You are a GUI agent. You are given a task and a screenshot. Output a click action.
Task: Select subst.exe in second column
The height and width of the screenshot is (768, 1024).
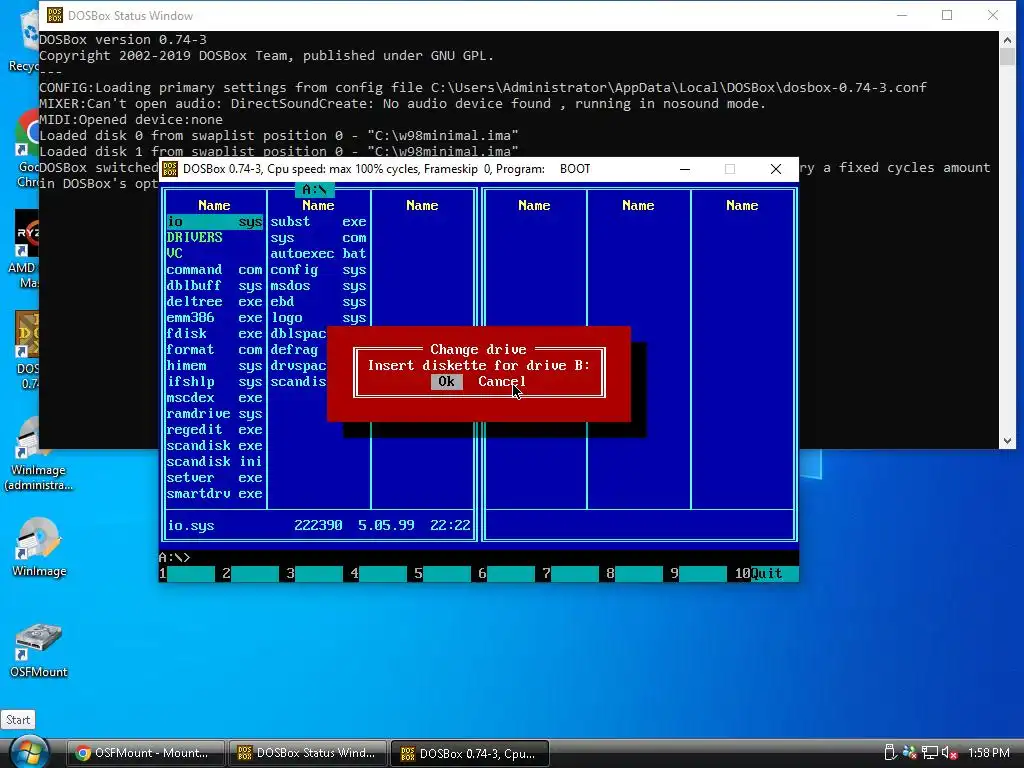pyautogui.click(x=319, y=222)
